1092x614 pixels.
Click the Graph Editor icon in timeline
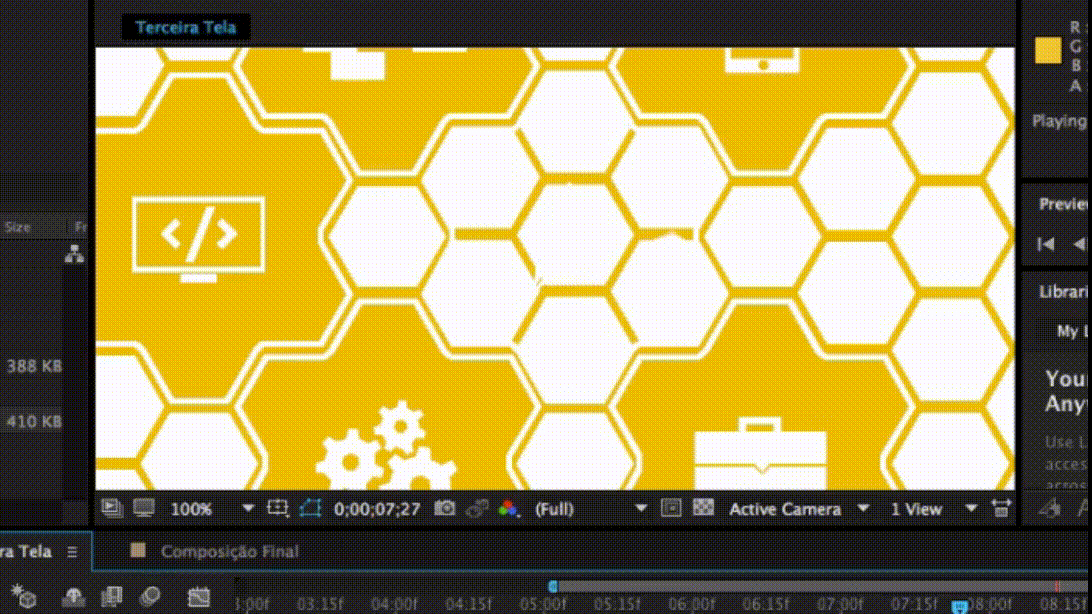pyautogui.click(x=199, y=597)
